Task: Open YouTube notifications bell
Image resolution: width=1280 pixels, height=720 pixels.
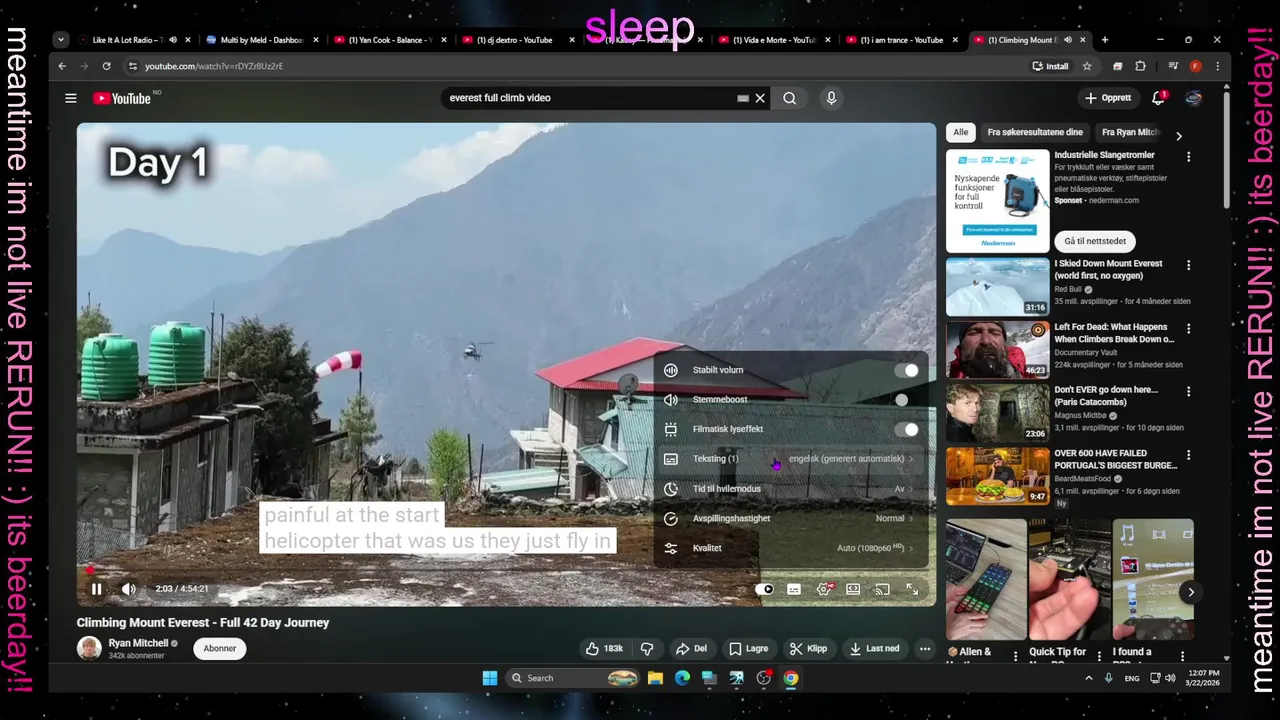Action: 1158,98
